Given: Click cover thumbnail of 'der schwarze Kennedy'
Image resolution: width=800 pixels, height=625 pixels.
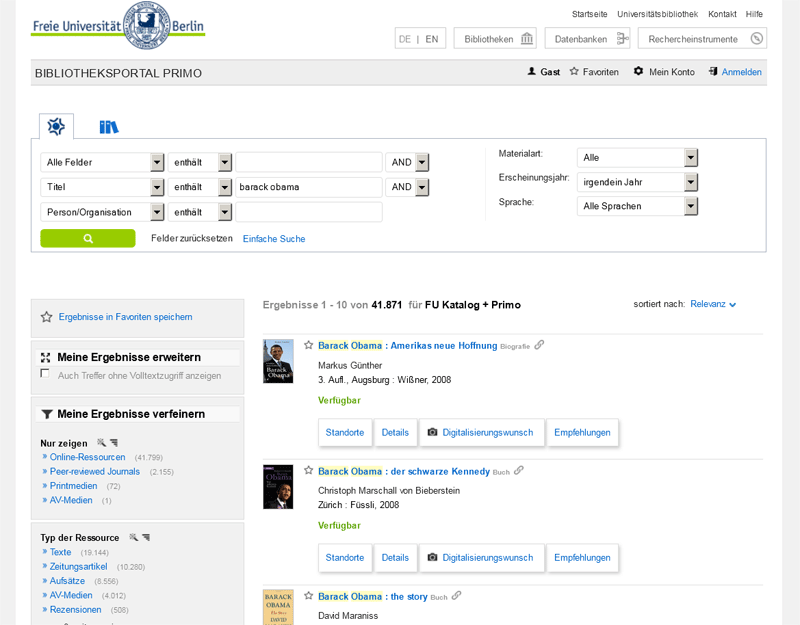Looking at the screenshot, I should coord(278,487).
